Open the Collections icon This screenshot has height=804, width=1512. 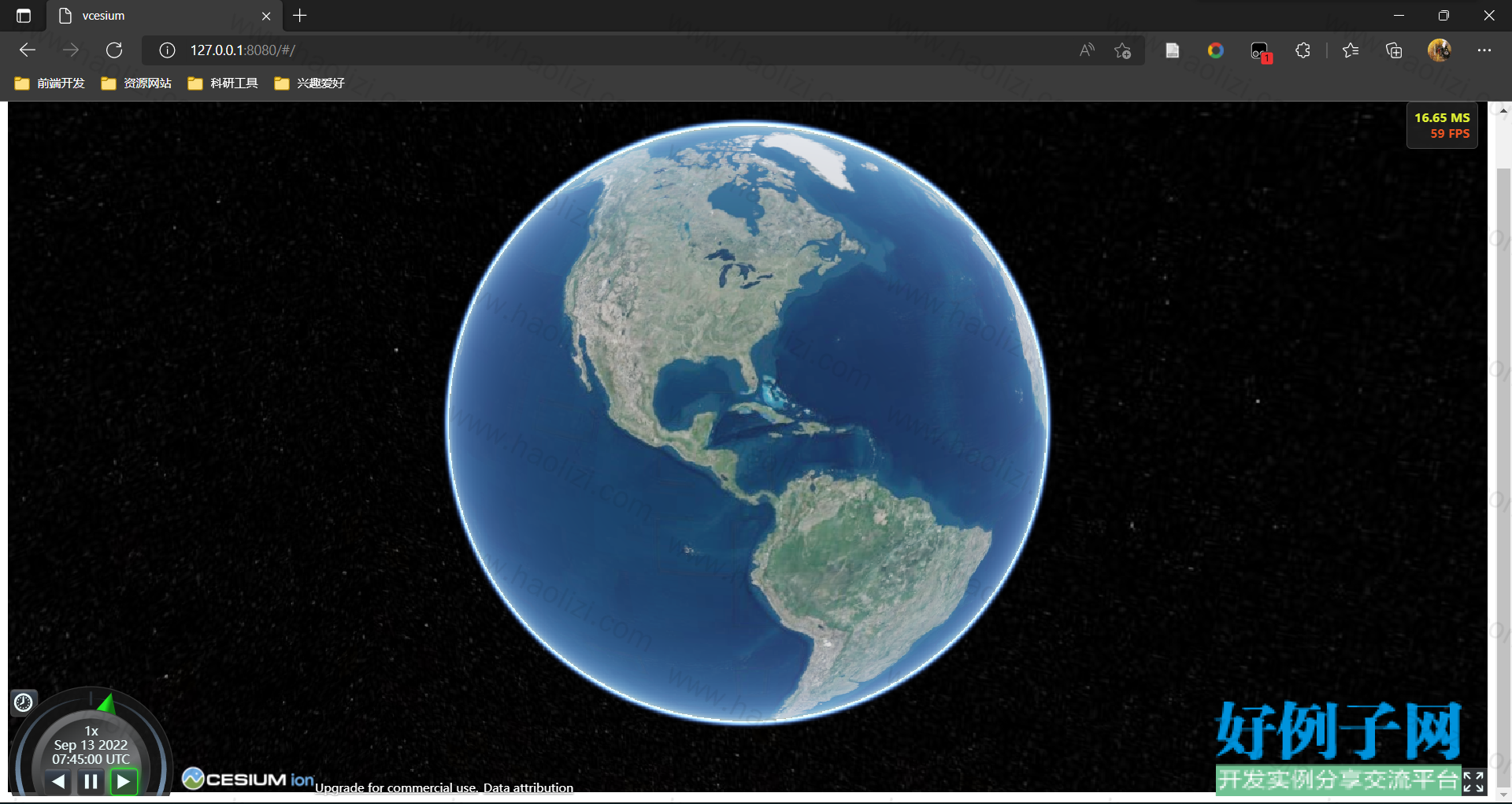(1394, 50)
